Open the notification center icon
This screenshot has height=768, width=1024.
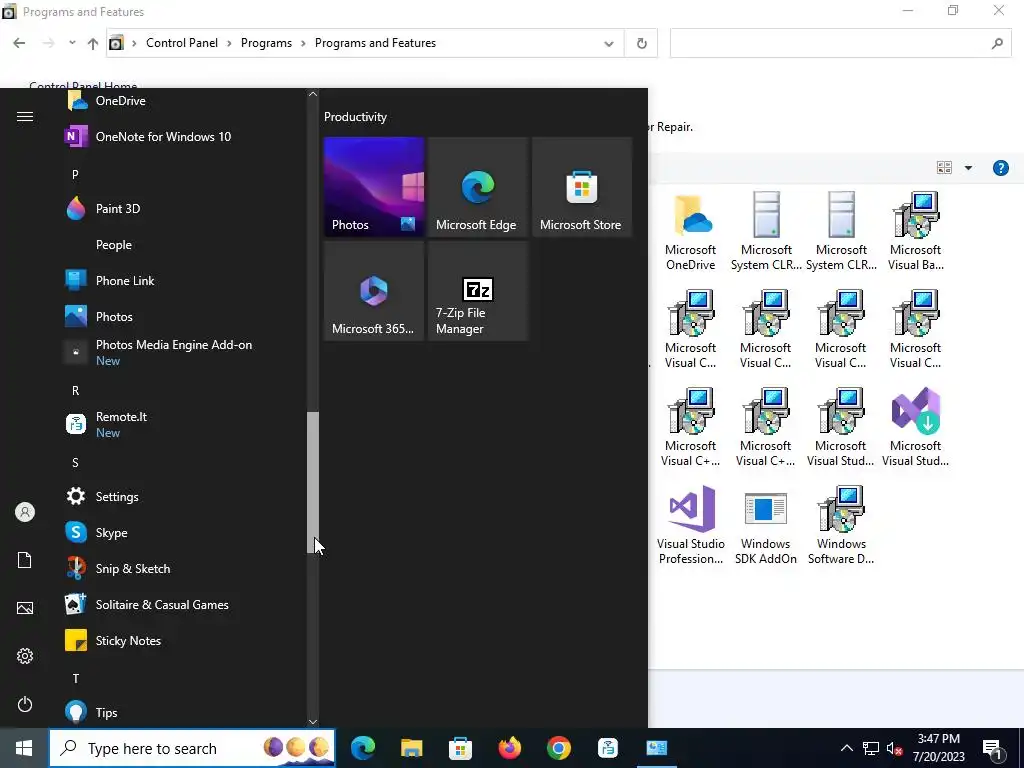click(993, 748)
